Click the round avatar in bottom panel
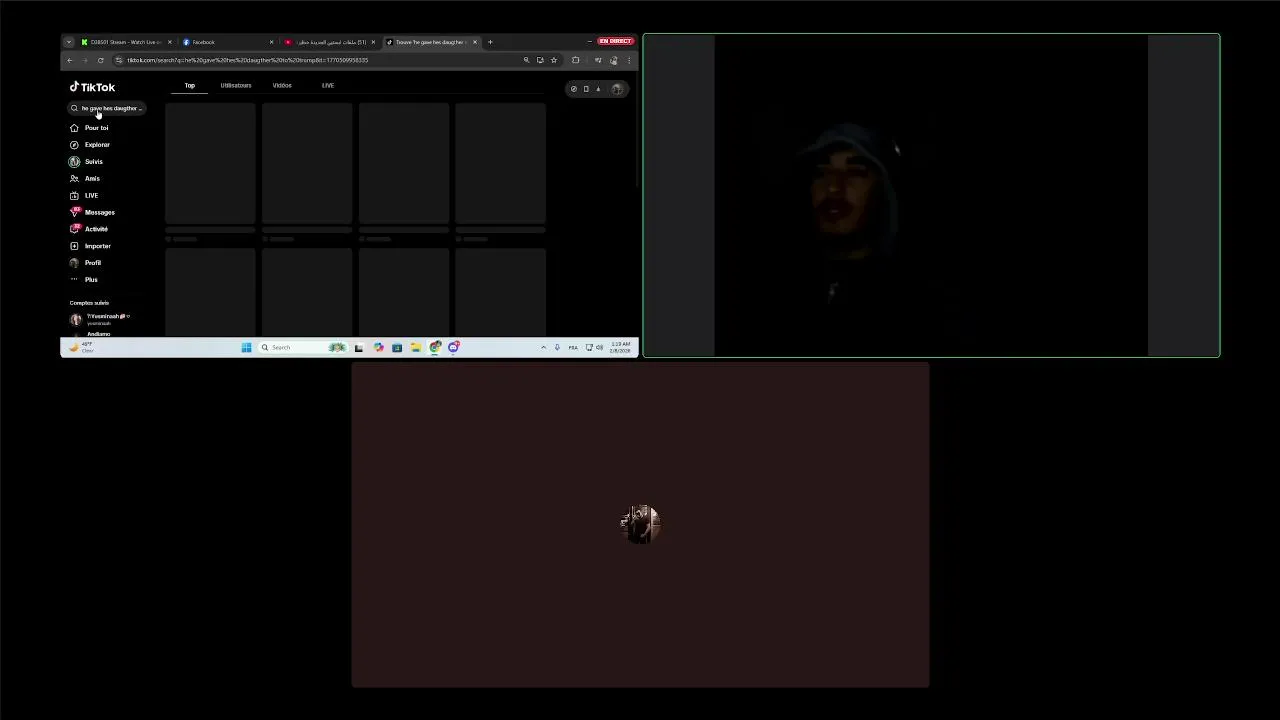Viewport: 1280px width, 720px height. click(640, 524)
